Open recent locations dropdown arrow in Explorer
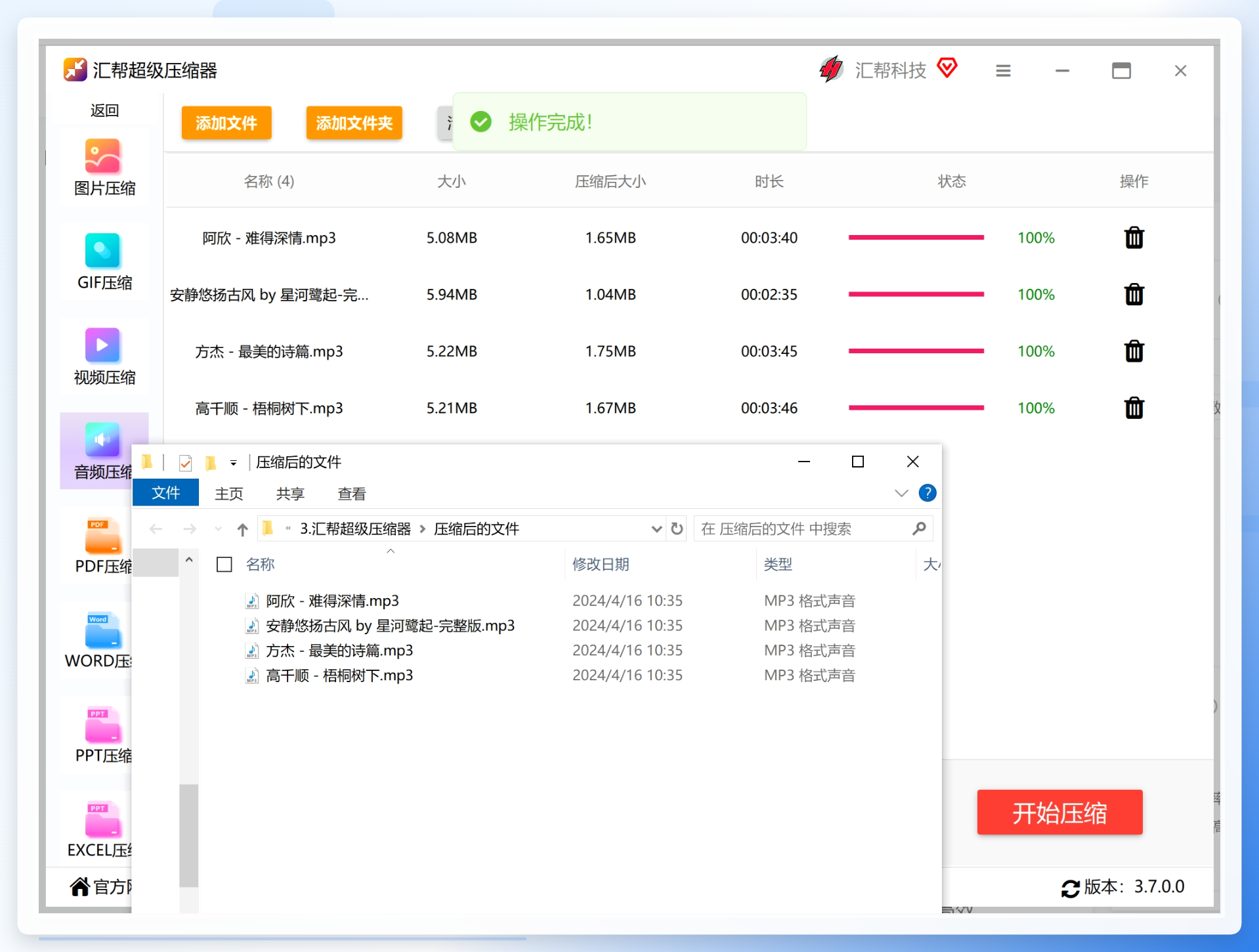The height and width of the screenshot is (952, 1259). coord(219,529)
